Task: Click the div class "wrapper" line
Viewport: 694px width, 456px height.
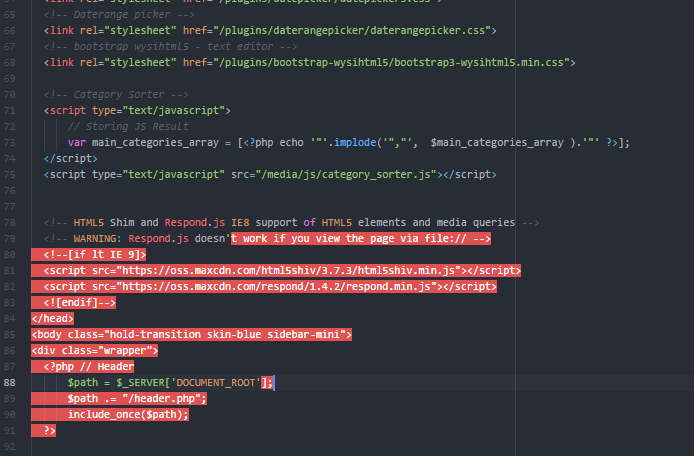Action: pos(95,350)
